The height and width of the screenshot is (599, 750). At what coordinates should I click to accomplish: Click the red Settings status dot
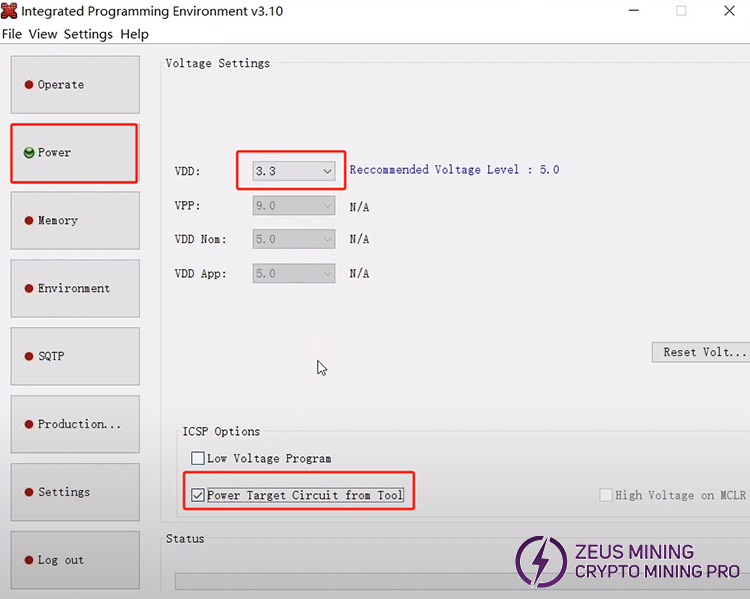click(29, 492)
